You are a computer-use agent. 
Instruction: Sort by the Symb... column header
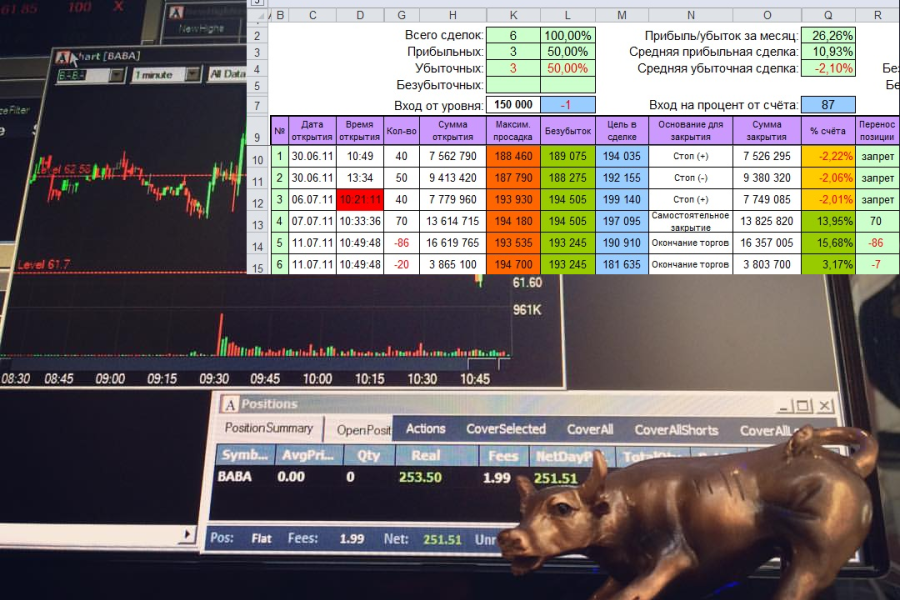click(245, 455)
